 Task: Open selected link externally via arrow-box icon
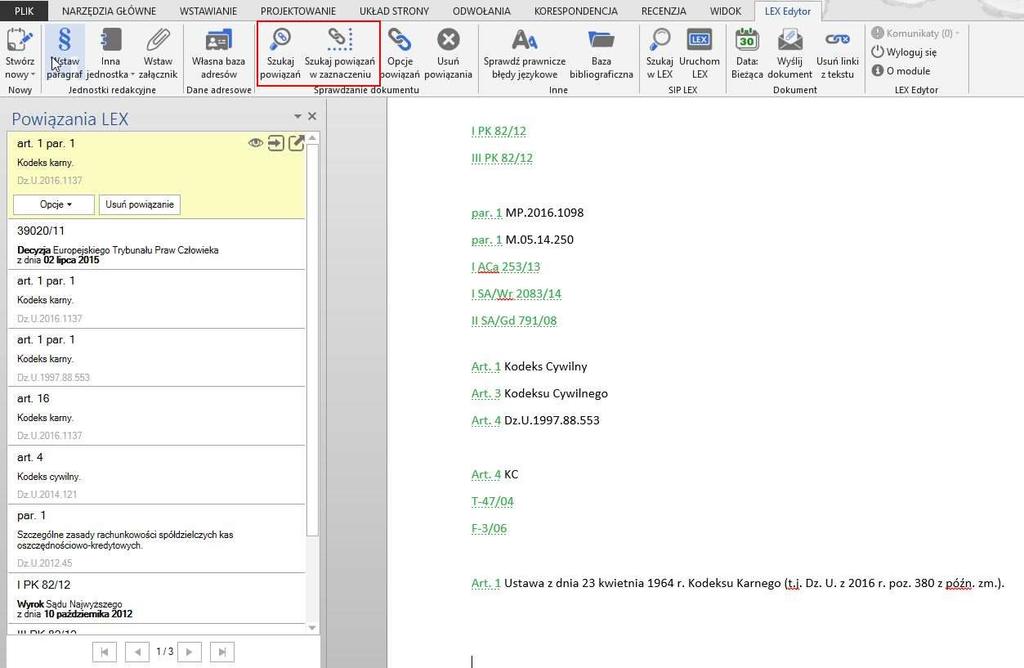point(296,143)
